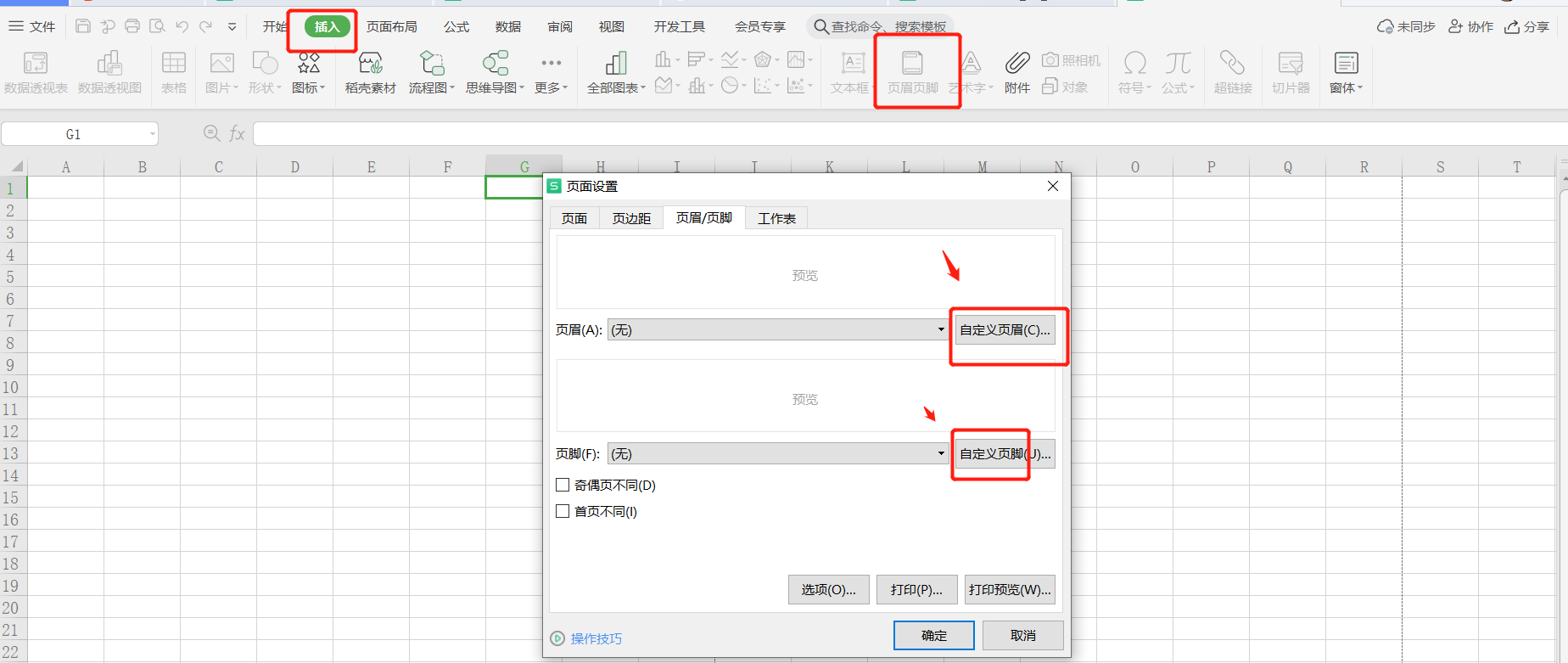Switch to the 开始 ribbon tab
The height and width of the screenshot is (663, 1568).
pyautogui.click(x=275, y=26)
